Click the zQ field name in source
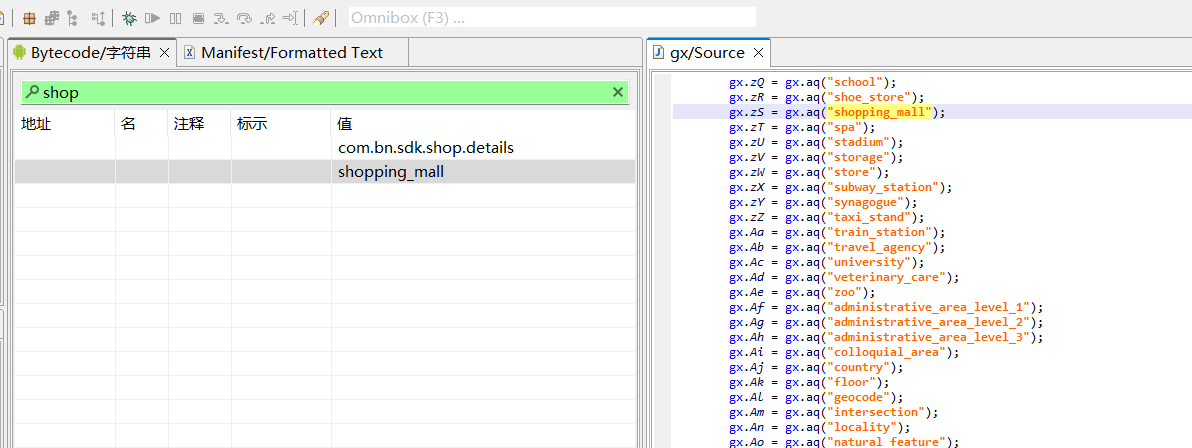Image resolution: width=1192 pixels, height=448 pixels. [x=757, y=82]
